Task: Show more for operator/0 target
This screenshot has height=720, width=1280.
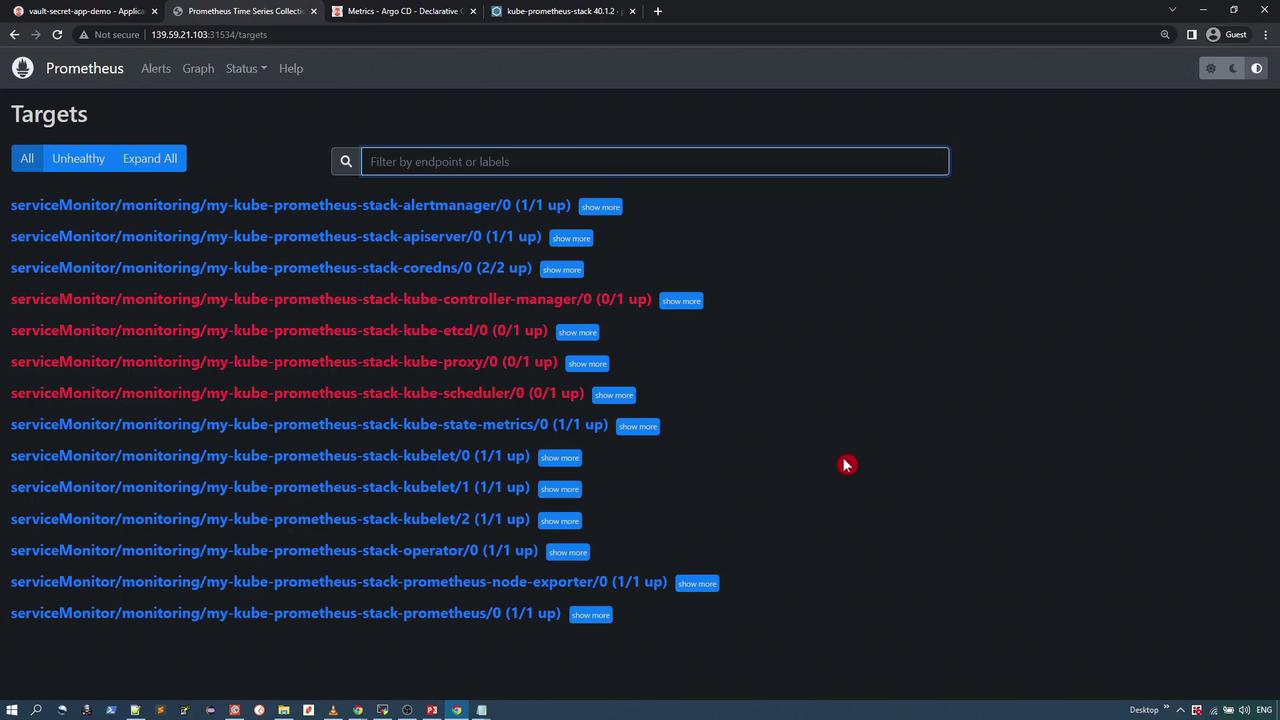Action: coord(568,552)
